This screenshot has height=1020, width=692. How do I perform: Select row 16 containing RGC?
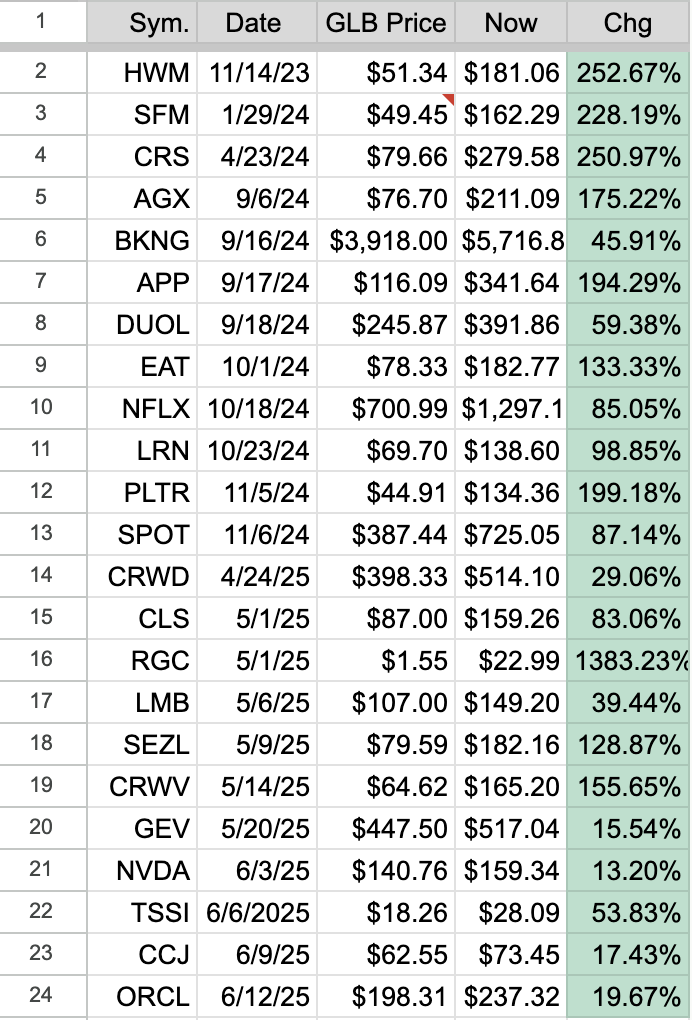click(40, 660)
